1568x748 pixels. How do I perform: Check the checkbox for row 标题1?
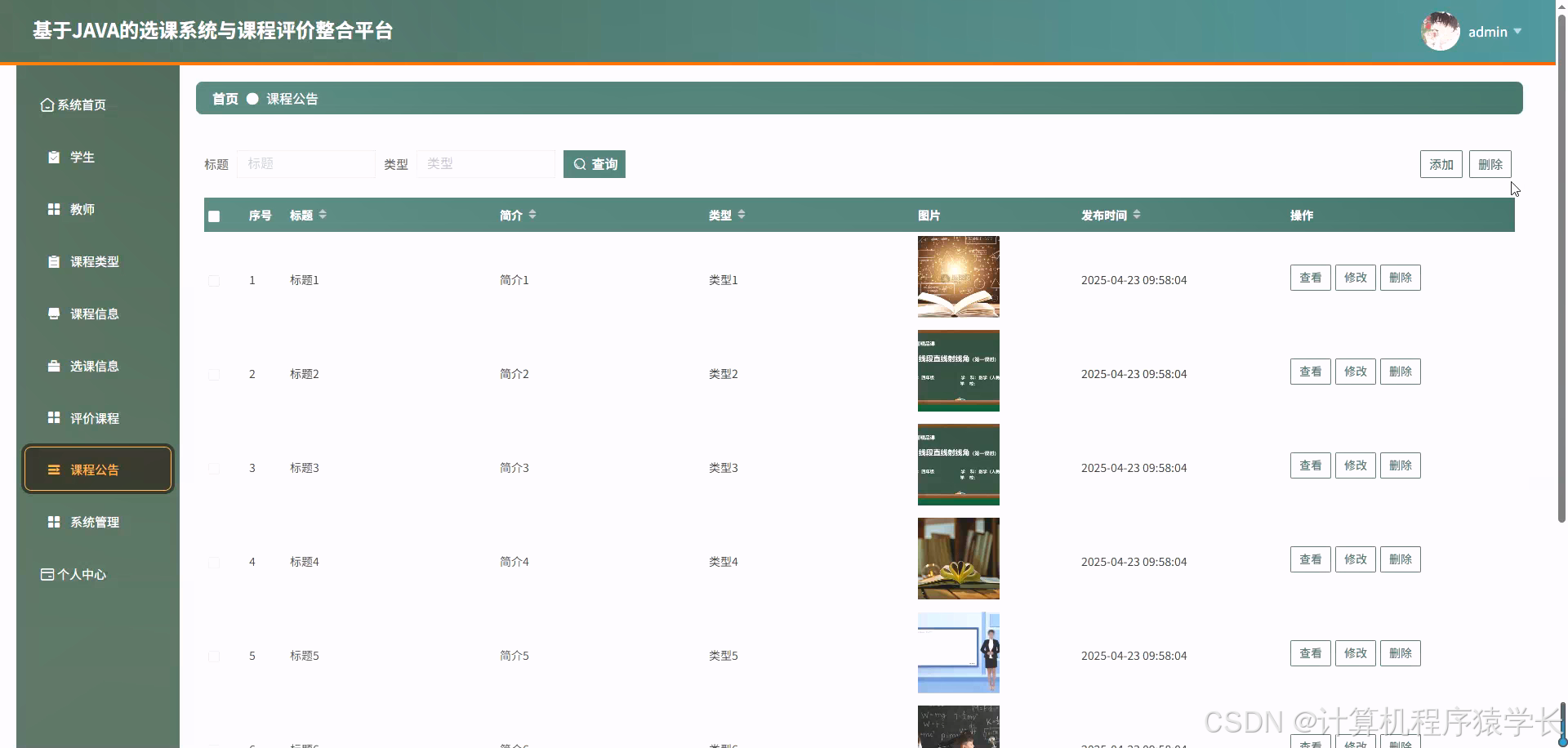point(214,281)
